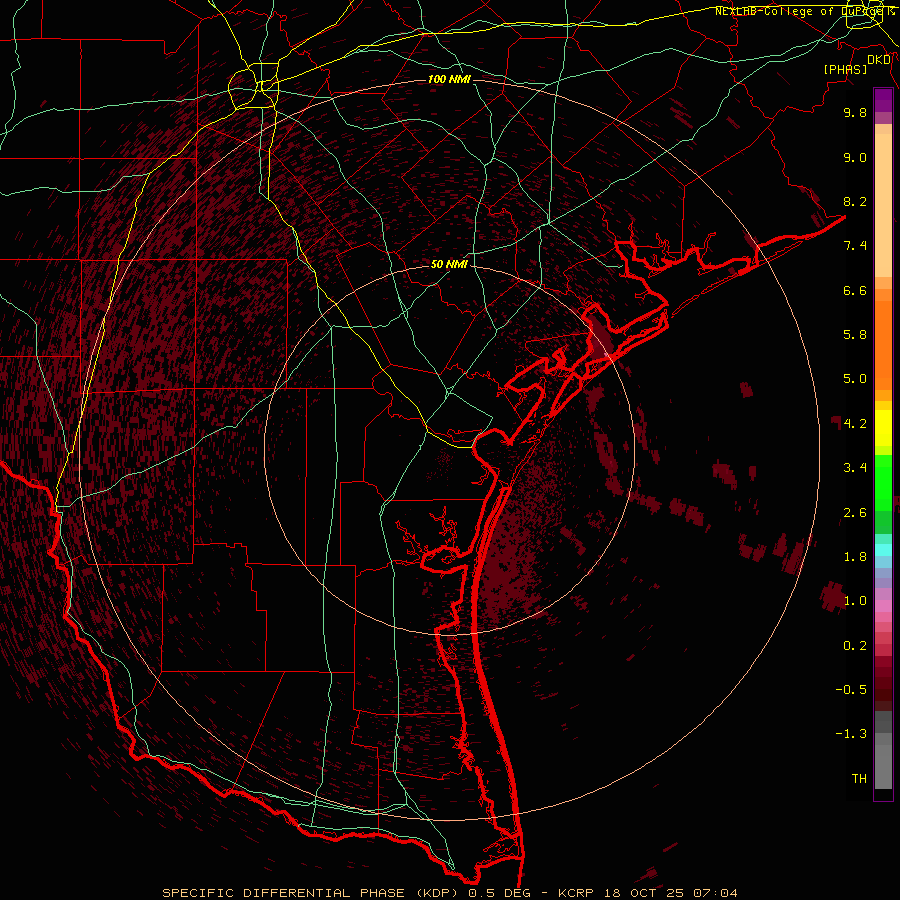Image resolution: width=900 pixels, height=900 pixels.
Task: Click the -1.3 value on the color scale
Action: [851, 734]
